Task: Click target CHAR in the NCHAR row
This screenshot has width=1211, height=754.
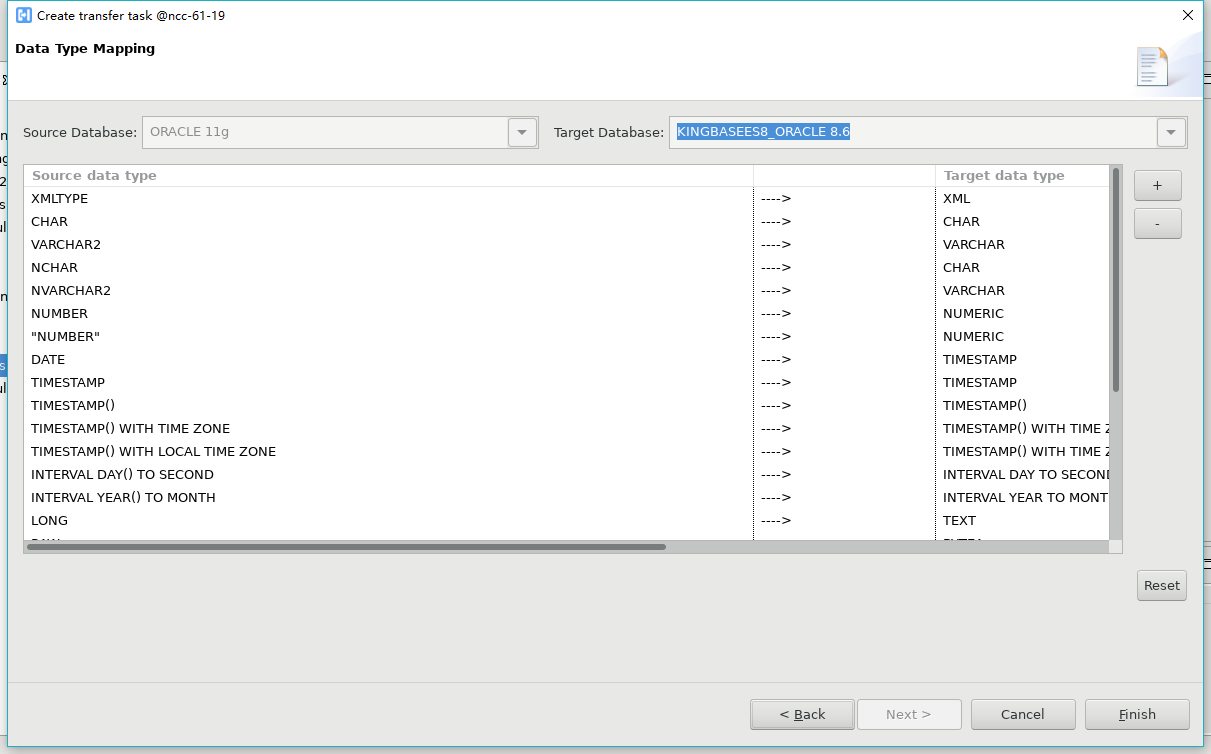Action: [x=1022, y=267]
